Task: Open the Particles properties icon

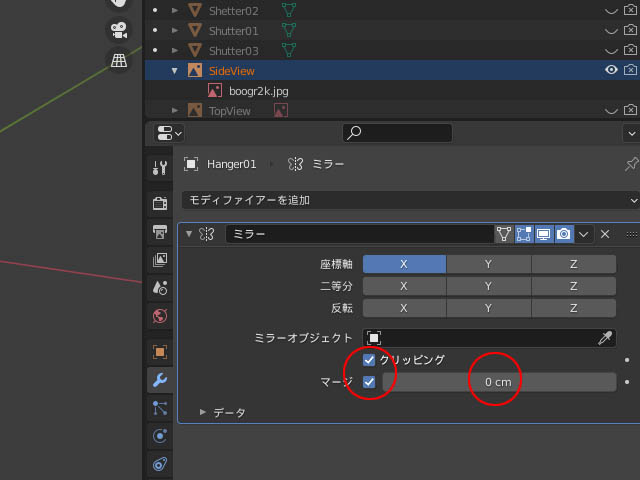Action: tap(160, 408)
